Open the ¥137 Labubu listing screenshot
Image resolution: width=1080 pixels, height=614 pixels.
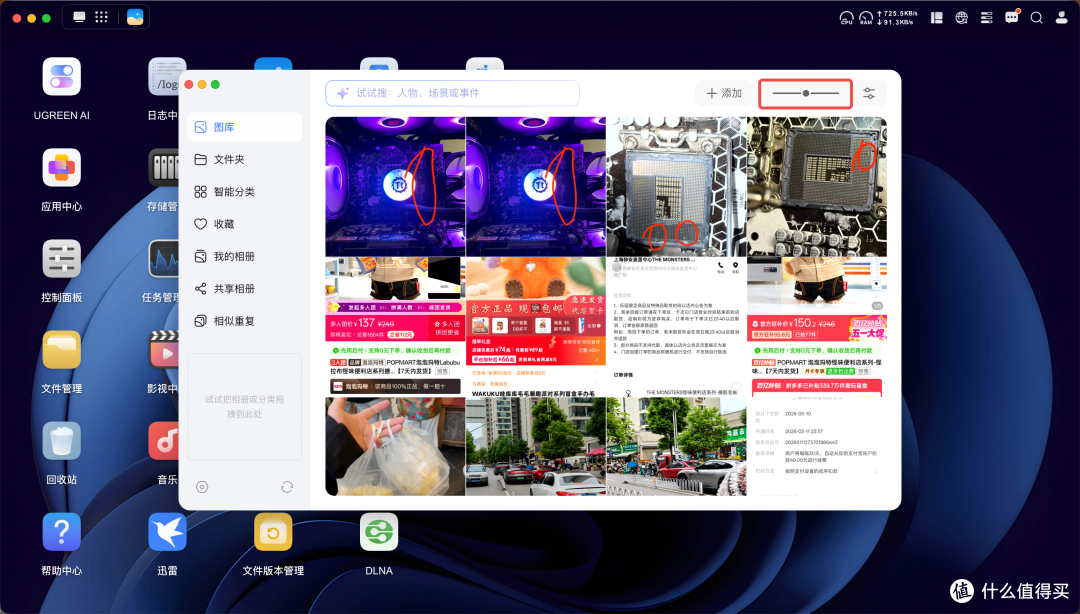[395, 327]
